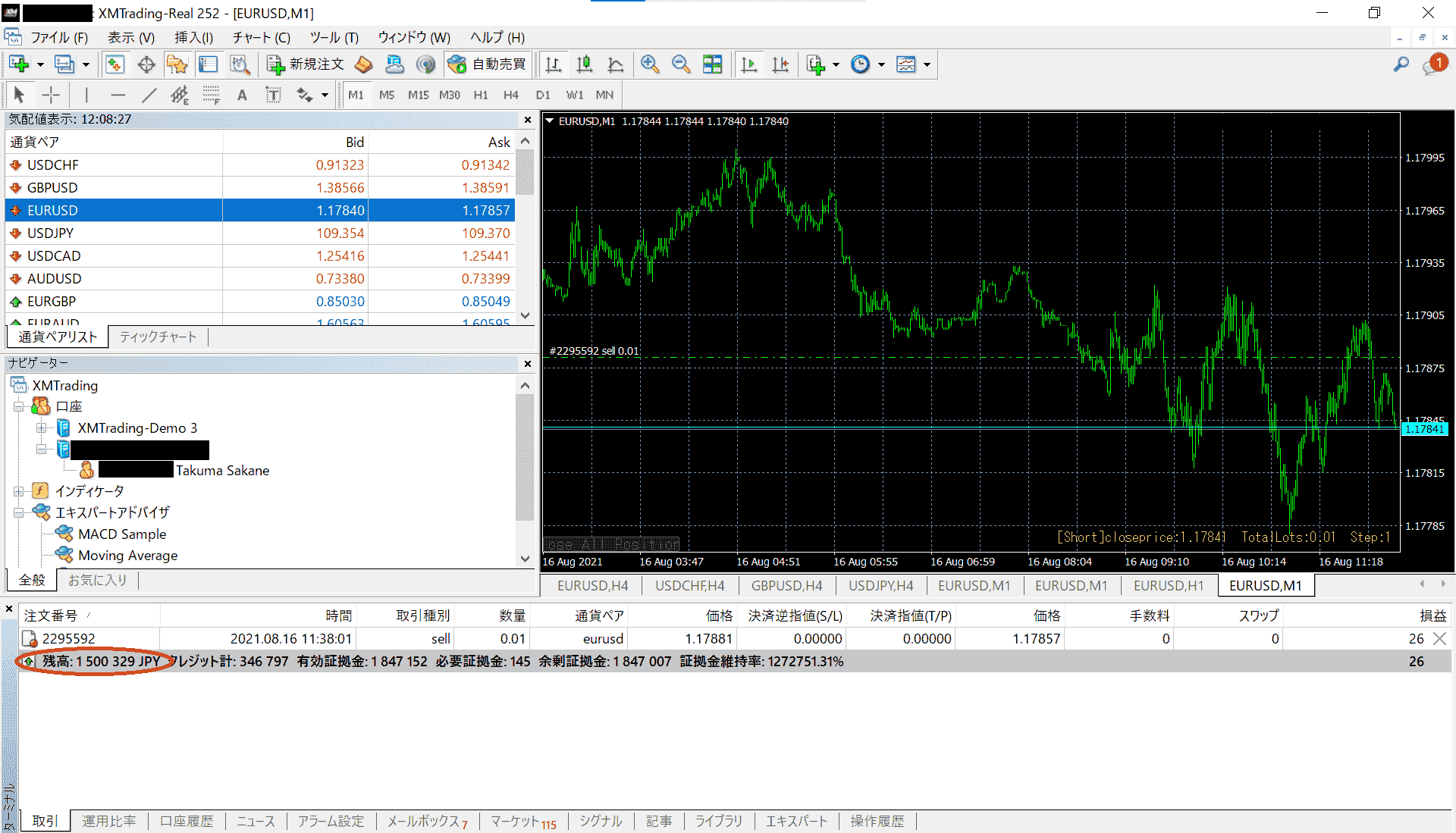Collapse the エキスパートアドバイザ tree node
The image size is (1456, 833).
[19, 512]
